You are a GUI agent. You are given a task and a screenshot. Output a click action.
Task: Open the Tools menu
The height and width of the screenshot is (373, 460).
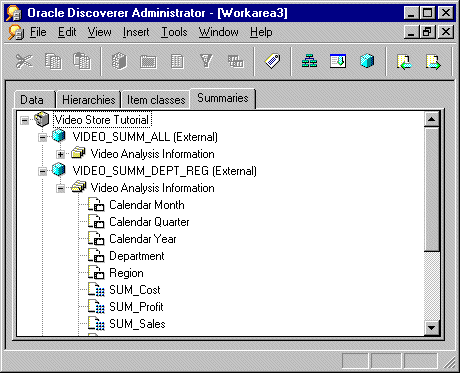click(174, 32)
